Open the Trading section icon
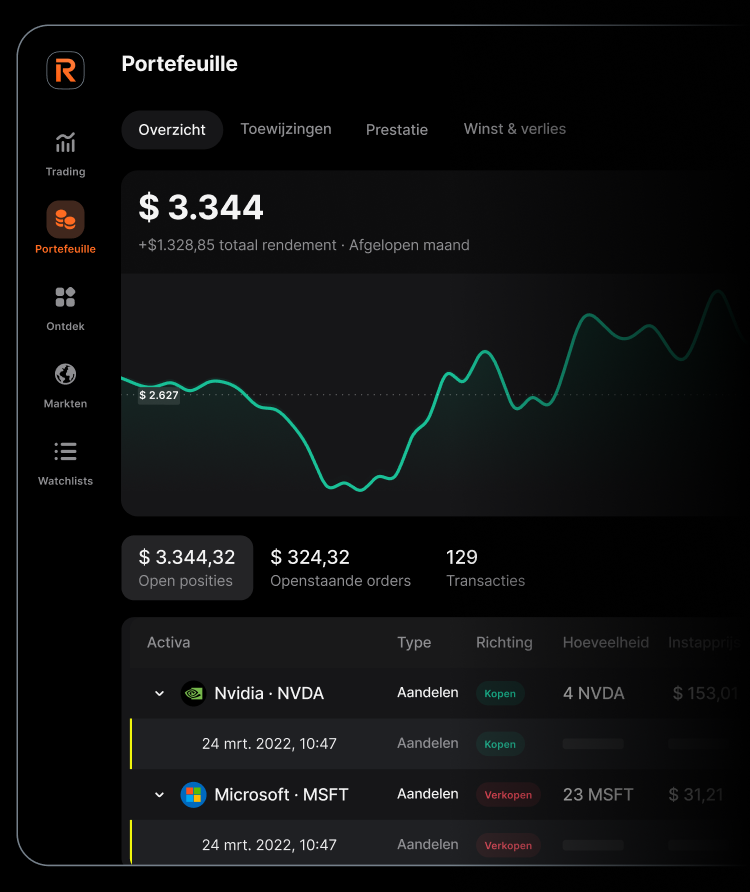750x892 pixels. click(65, 143)
